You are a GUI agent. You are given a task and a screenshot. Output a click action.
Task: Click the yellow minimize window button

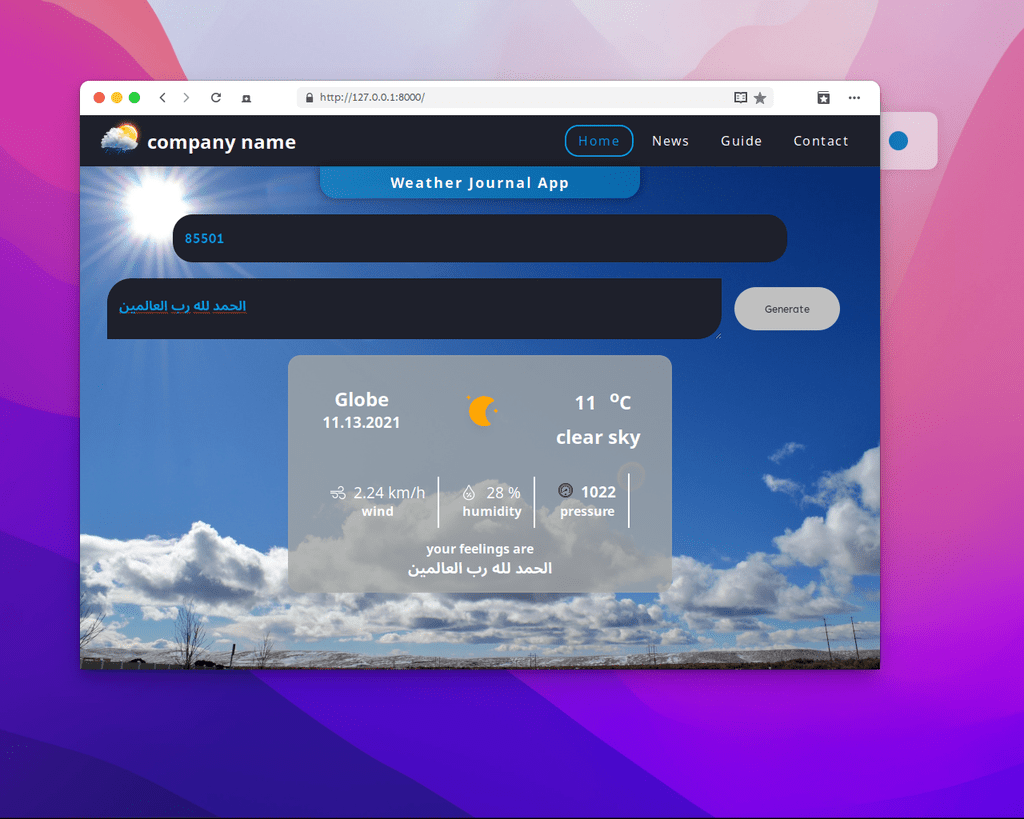(x=117, y=97)
